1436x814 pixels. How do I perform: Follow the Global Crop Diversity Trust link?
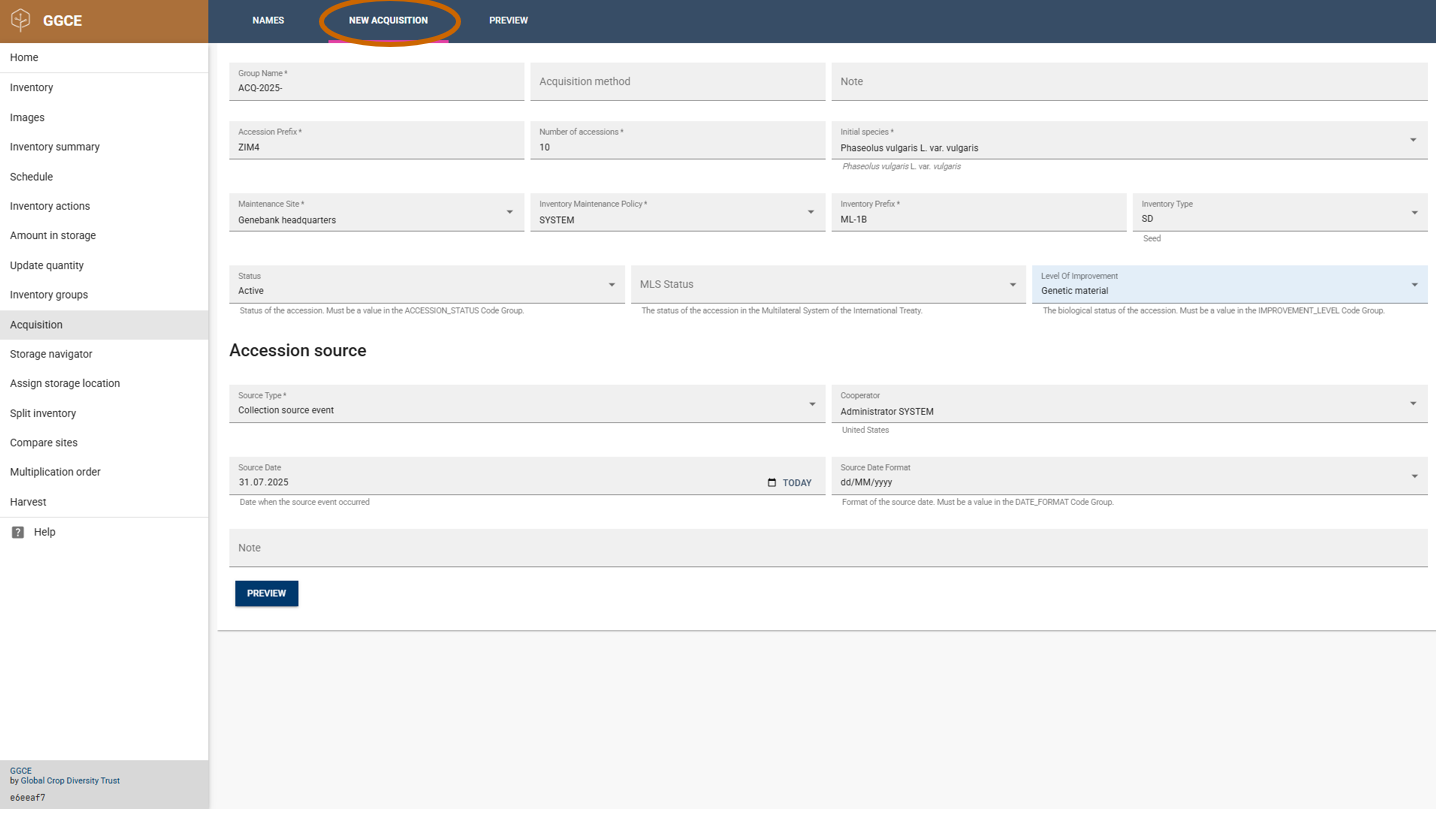coord(70,781)
